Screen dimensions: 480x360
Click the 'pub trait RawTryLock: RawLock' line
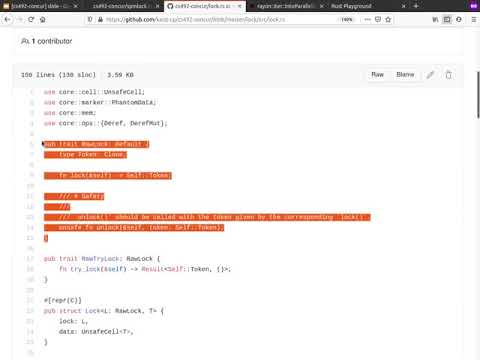pyautogui.click(x=102, y=259)
